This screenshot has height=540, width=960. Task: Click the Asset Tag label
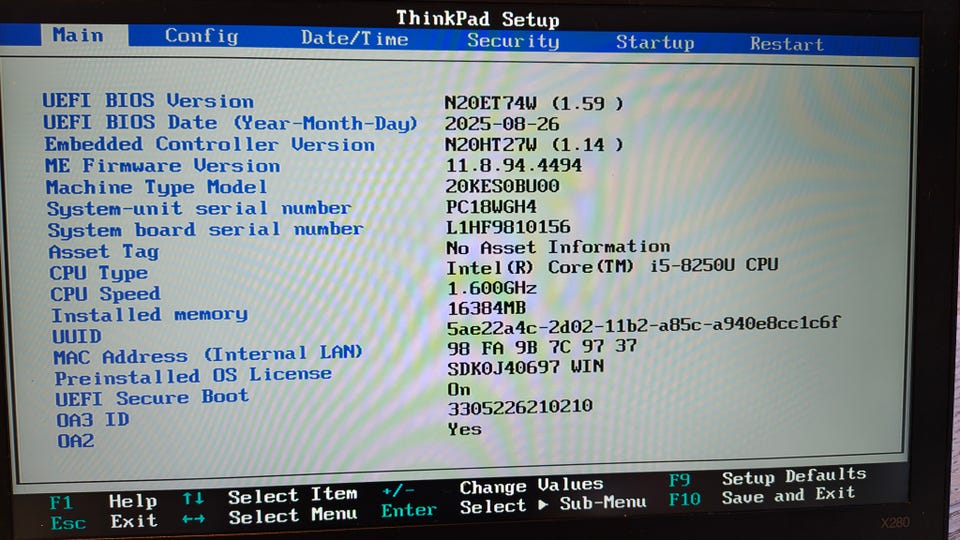point(104,252)
